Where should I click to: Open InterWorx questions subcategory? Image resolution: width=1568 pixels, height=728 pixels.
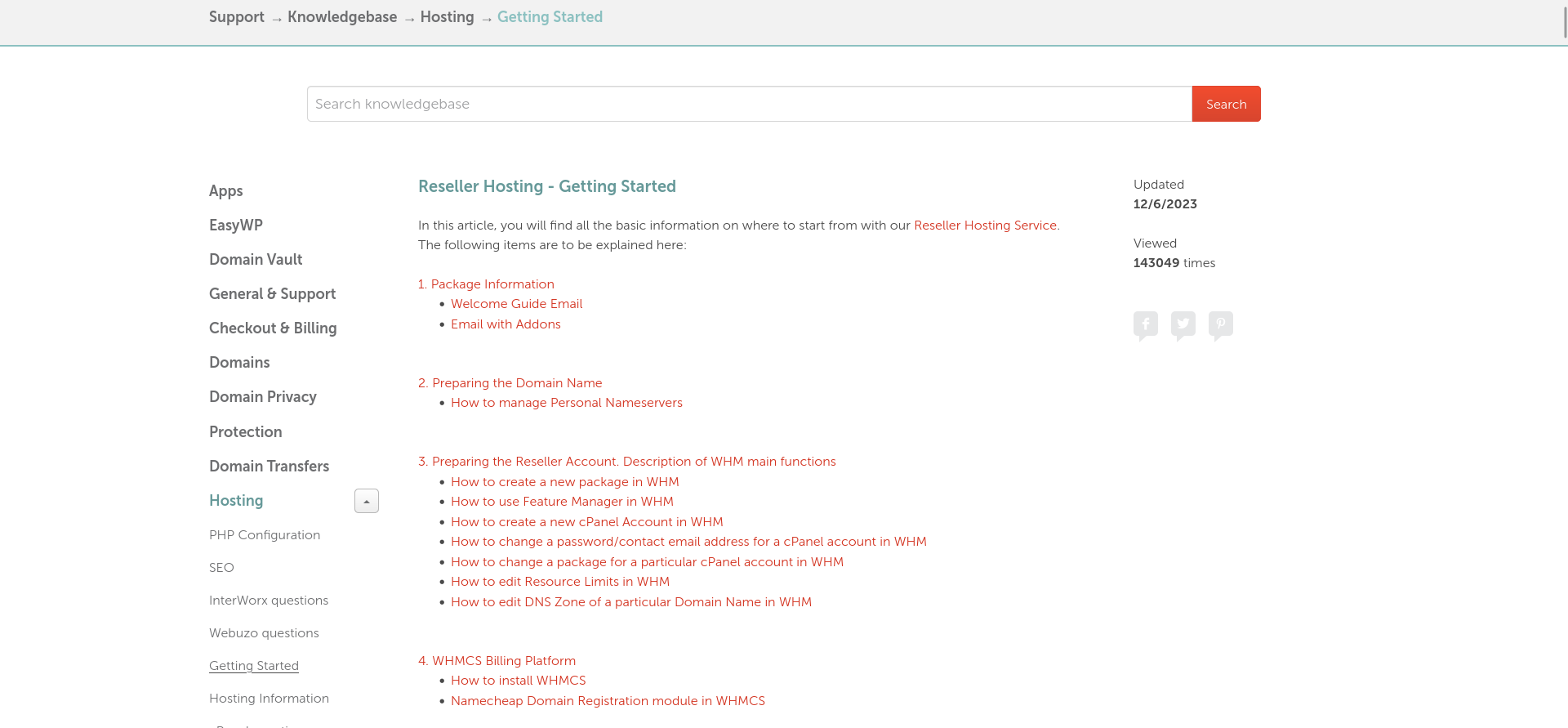pyautogui.click(x=269, y=601)
